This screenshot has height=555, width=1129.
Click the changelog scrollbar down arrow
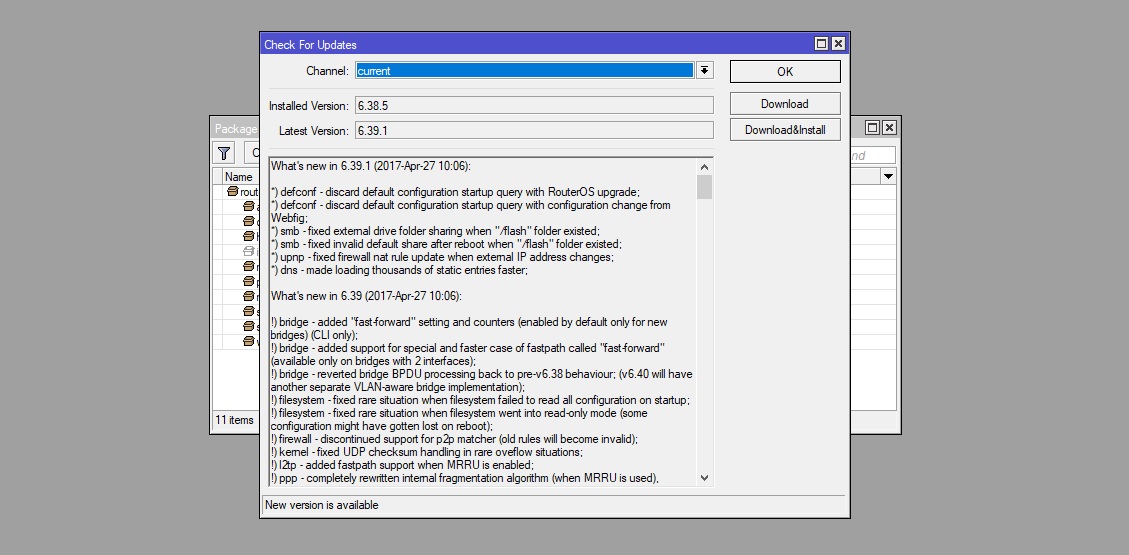(704, 477)
